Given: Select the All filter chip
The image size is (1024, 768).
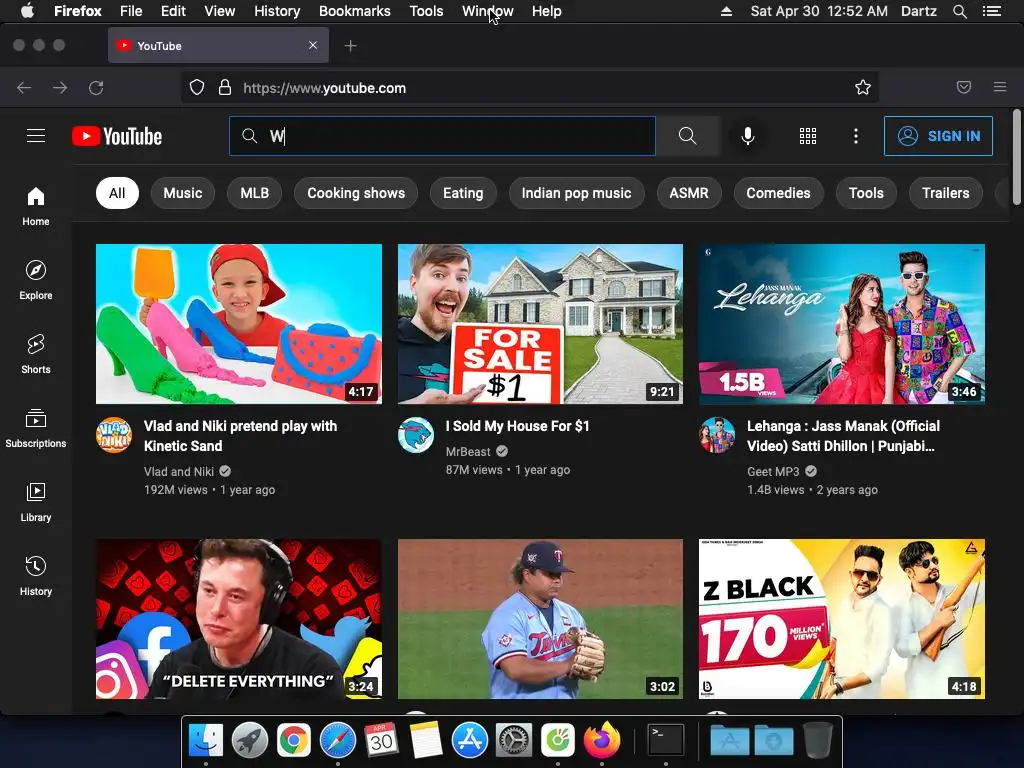Looking at the screenshot, I should (x=117, y=193).
